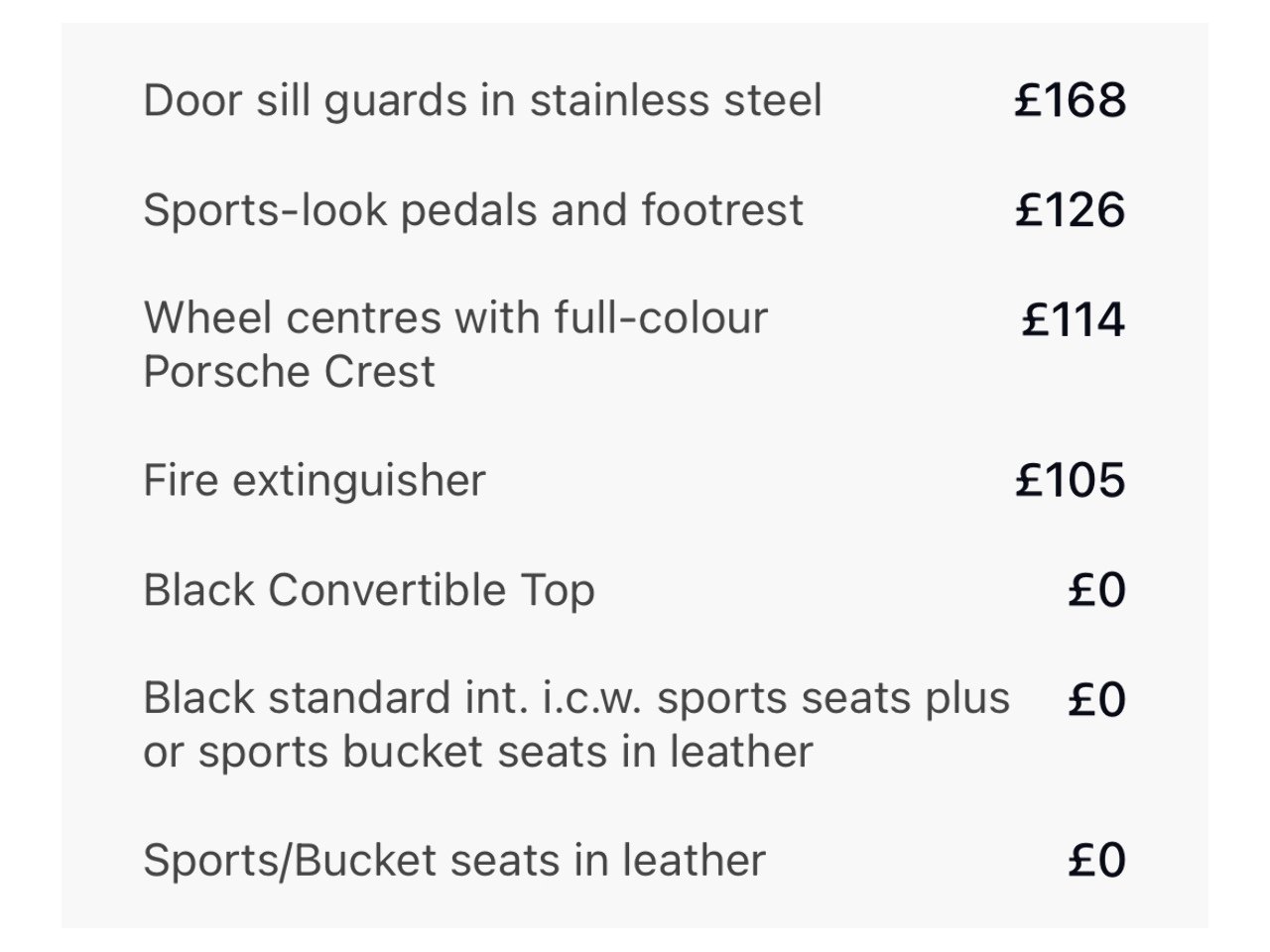Screen dimensions: 1270x952
Task: Click the Door sill guards in stainless steel item
Action: pos(482,101)
